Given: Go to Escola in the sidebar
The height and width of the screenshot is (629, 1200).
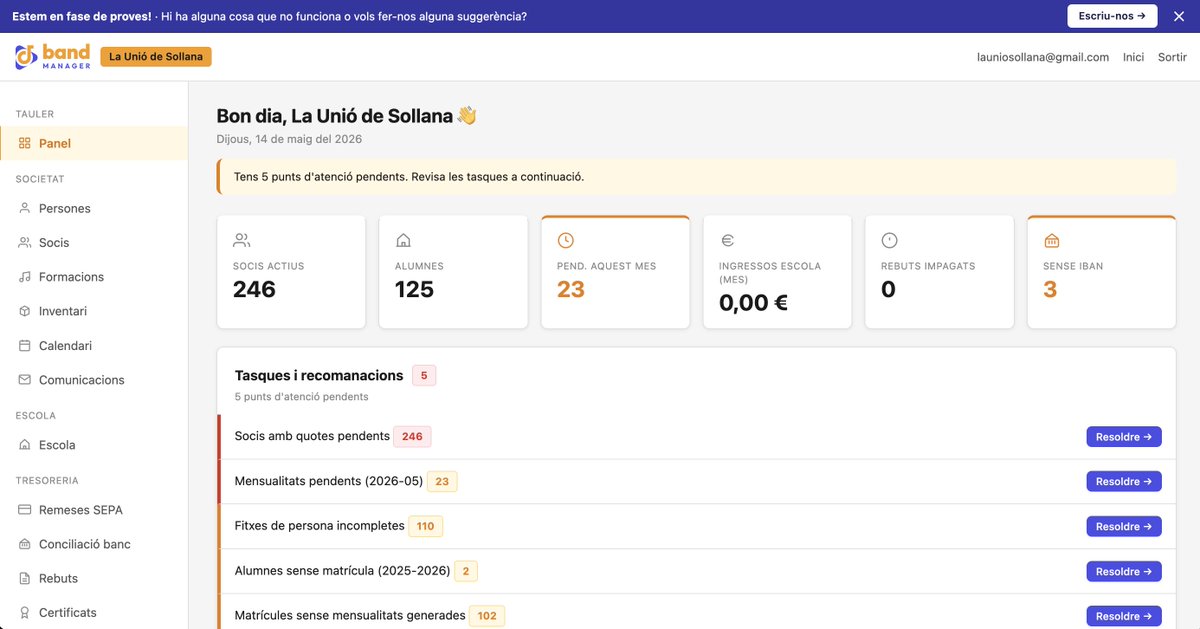Looking at the screenshot, I should 94,445.
